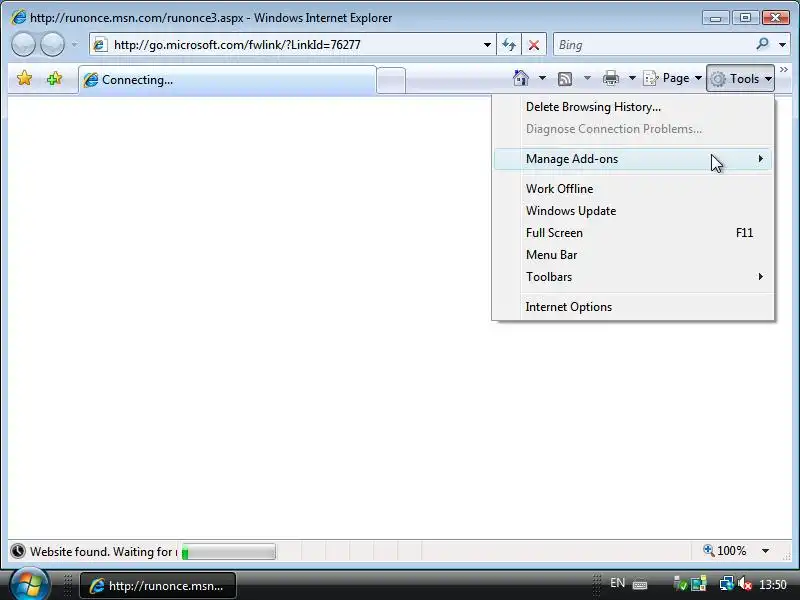Click the EN language indicator
This screenshot has height=600, width=800.
point(617,583)
